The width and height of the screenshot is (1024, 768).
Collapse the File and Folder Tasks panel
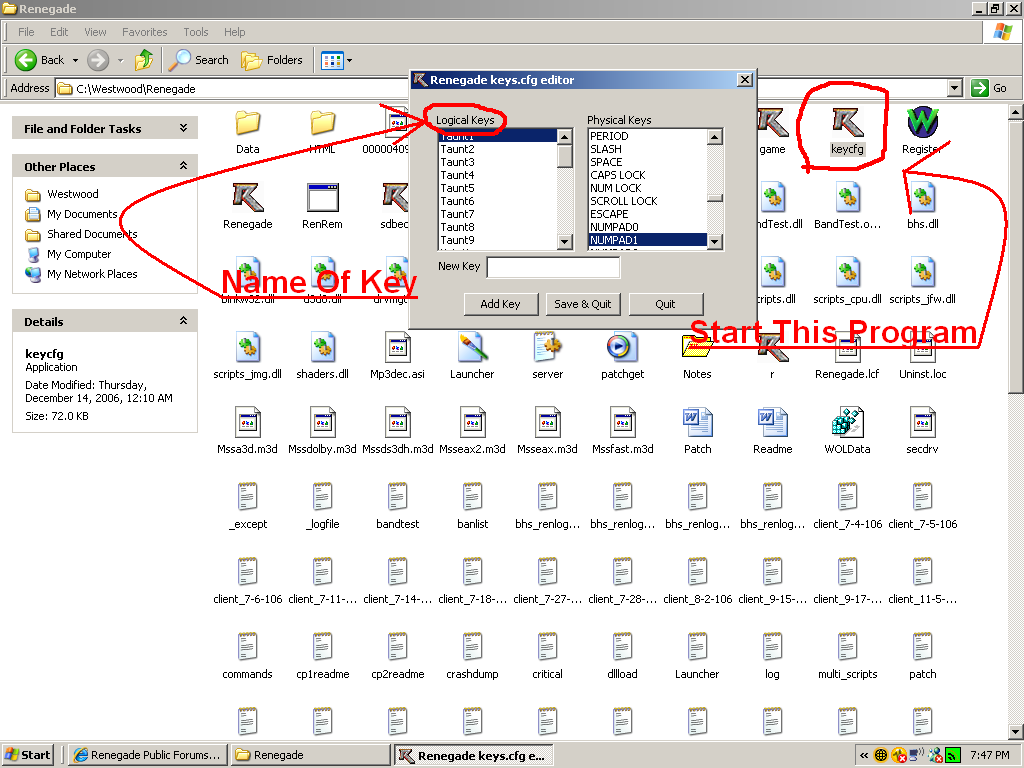183,128
